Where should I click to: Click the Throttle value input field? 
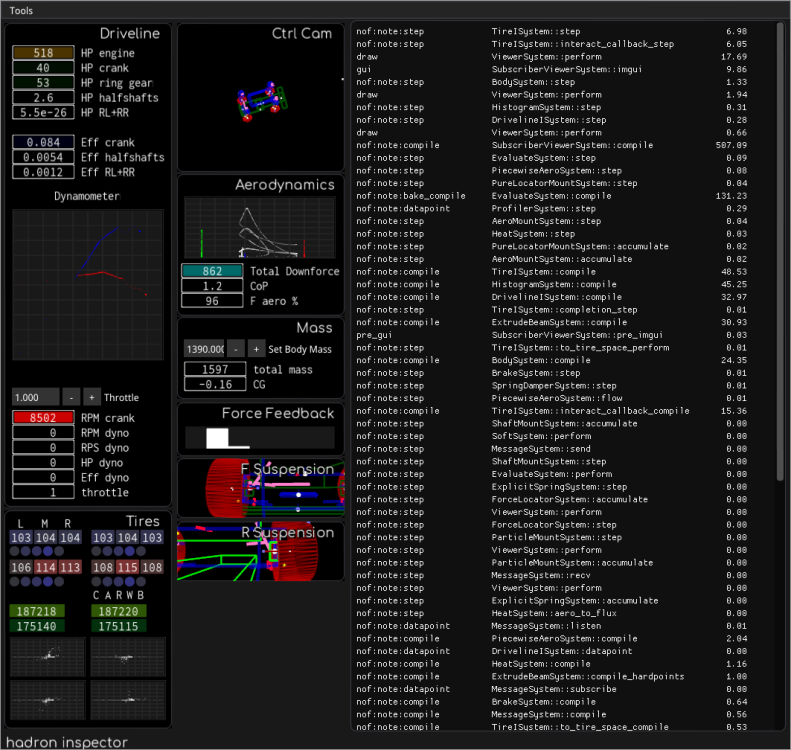click(36, 397)
